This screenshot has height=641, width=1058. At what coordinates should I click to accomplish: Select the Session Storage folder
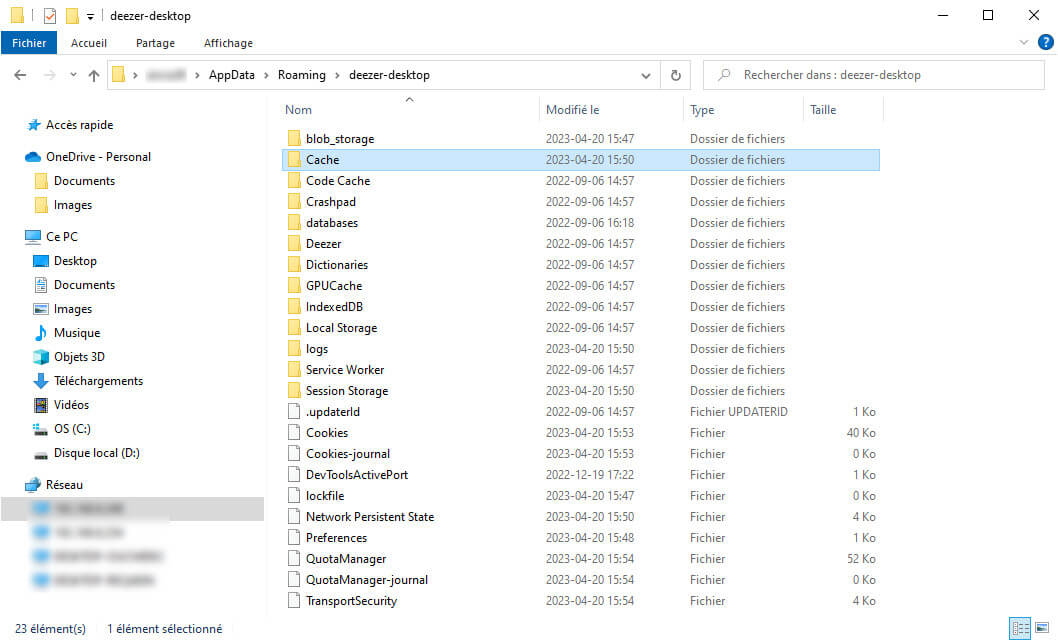pyautogui.click(x=347, y=391)
